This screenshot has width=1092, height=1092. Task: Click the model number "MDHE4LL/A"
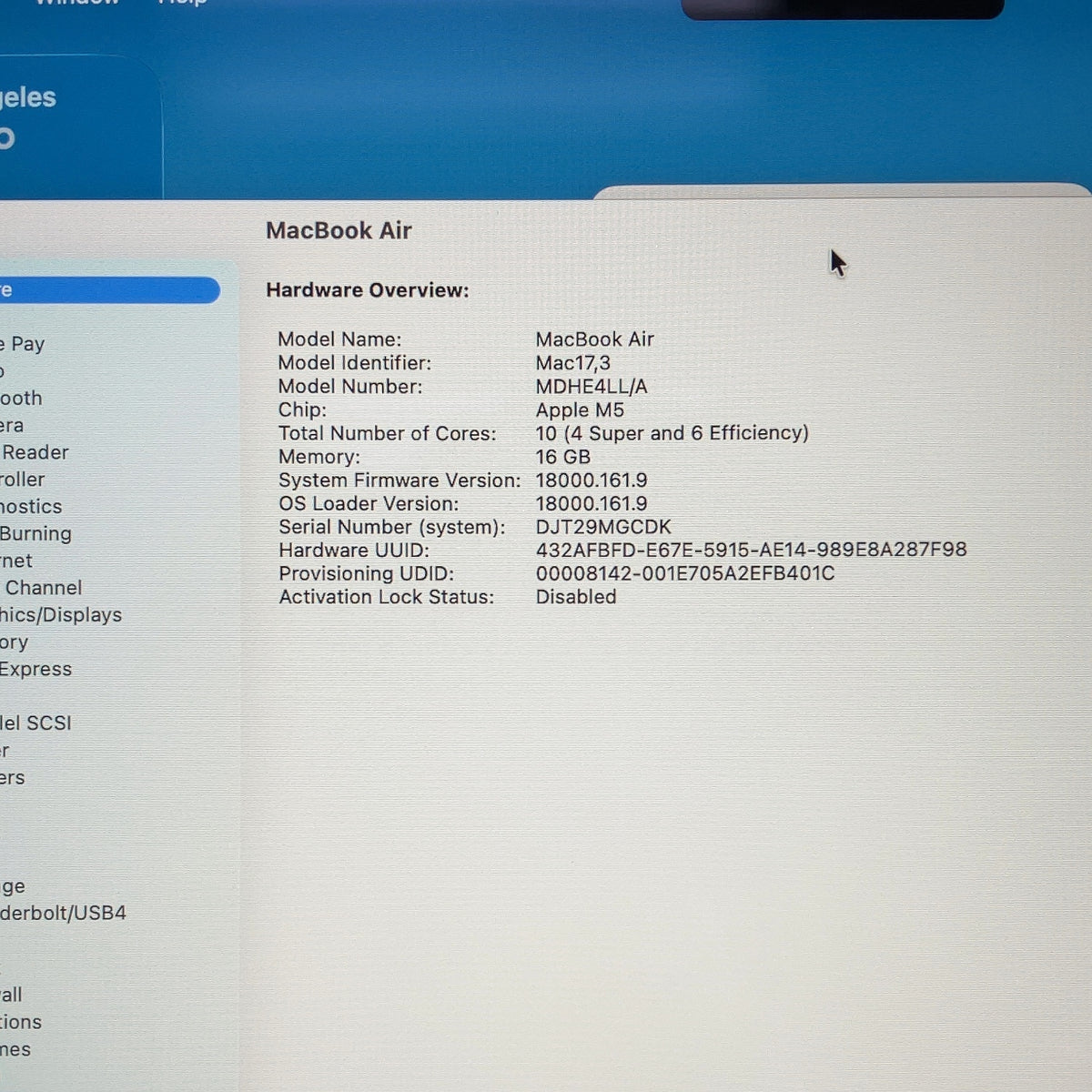click(x=591, y=387)
